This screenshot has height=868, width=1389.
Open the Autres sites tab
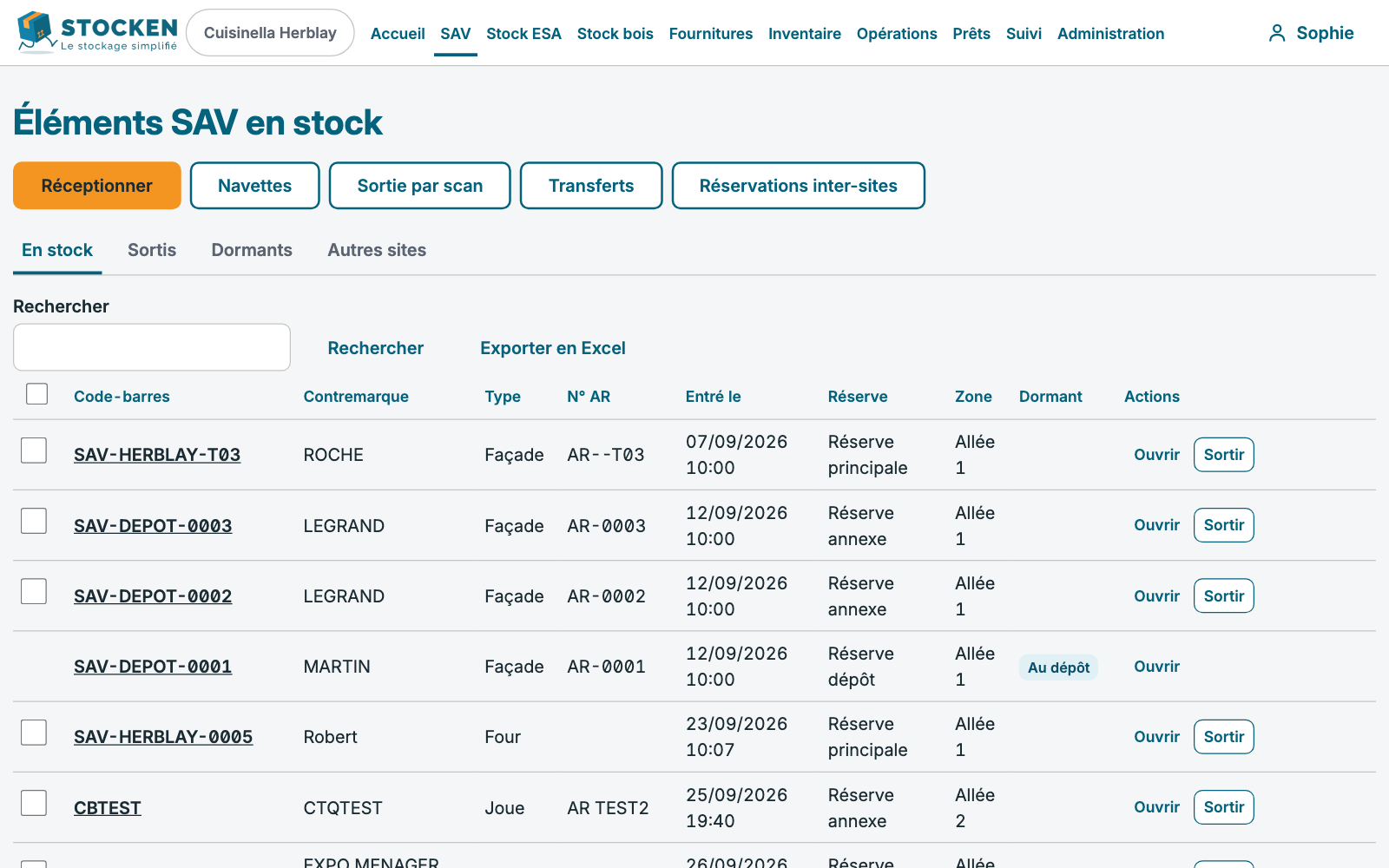[377, 250]
